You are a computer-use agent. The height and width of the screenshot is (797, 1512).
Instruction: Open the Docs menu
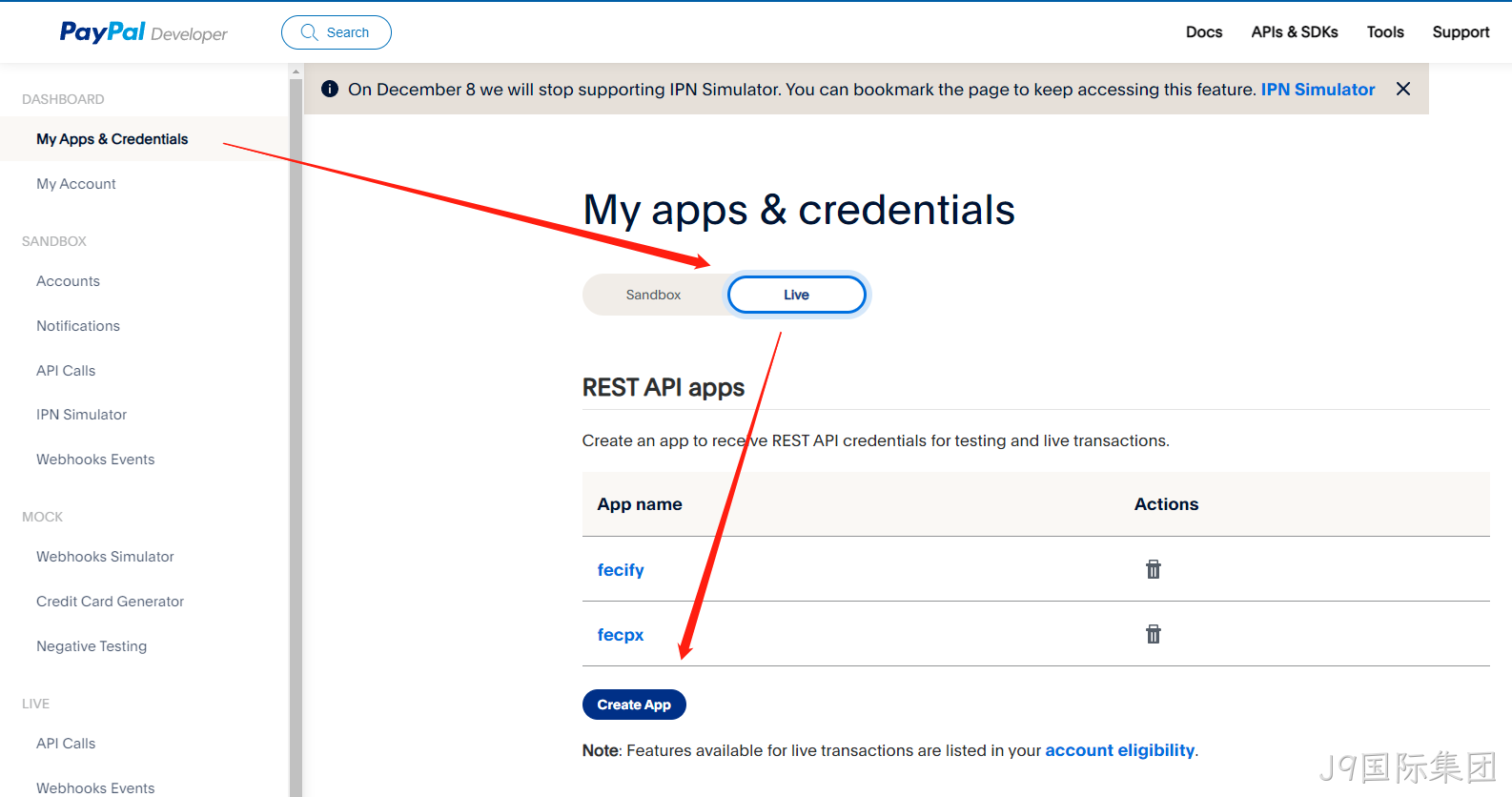[1204, 31]
